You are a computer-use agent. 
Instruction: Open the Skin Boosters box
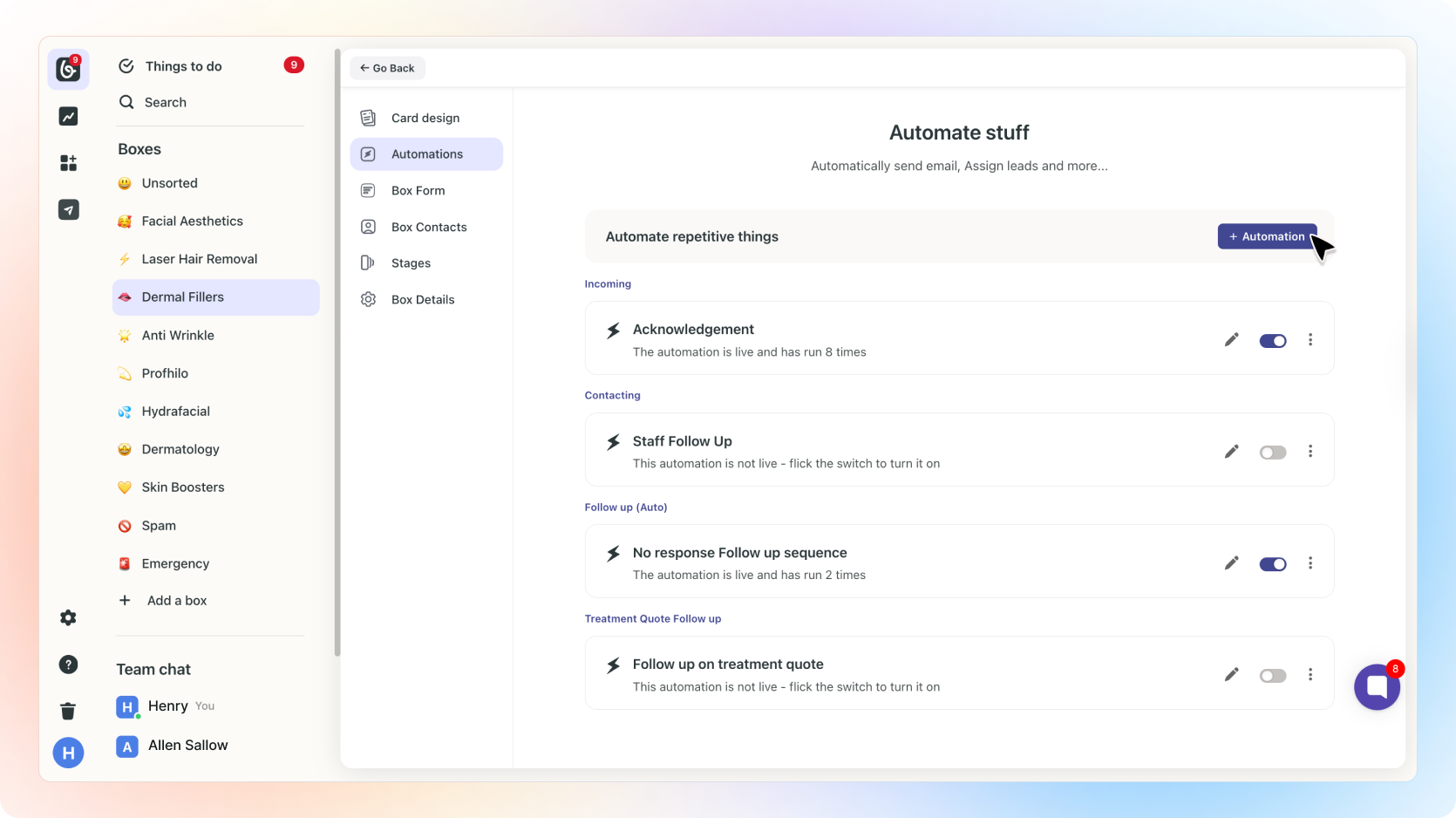216,487
